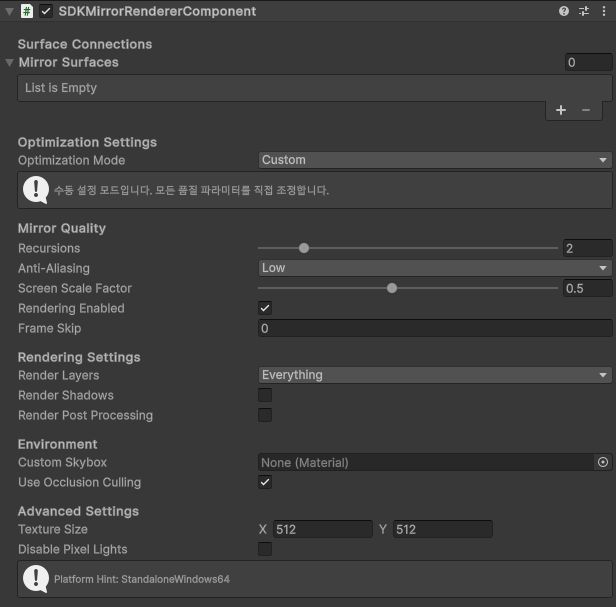Open Custom Skybox material object picker
Image resolution: width=616 pixels, height=607 pixels.
coord(603,462)
